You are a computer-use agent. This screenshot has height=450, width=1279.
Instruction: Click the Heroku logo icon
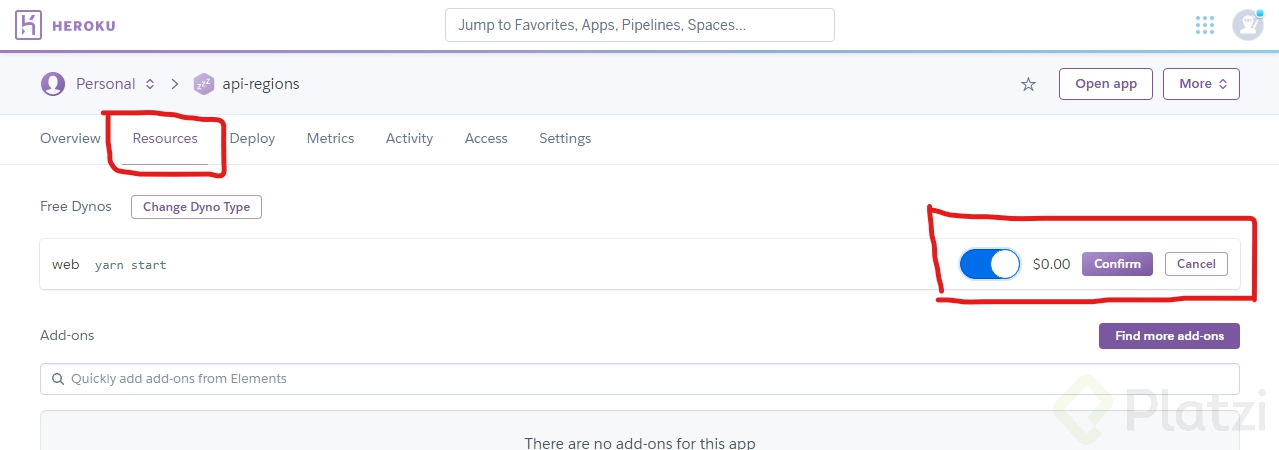coord(28,25)
